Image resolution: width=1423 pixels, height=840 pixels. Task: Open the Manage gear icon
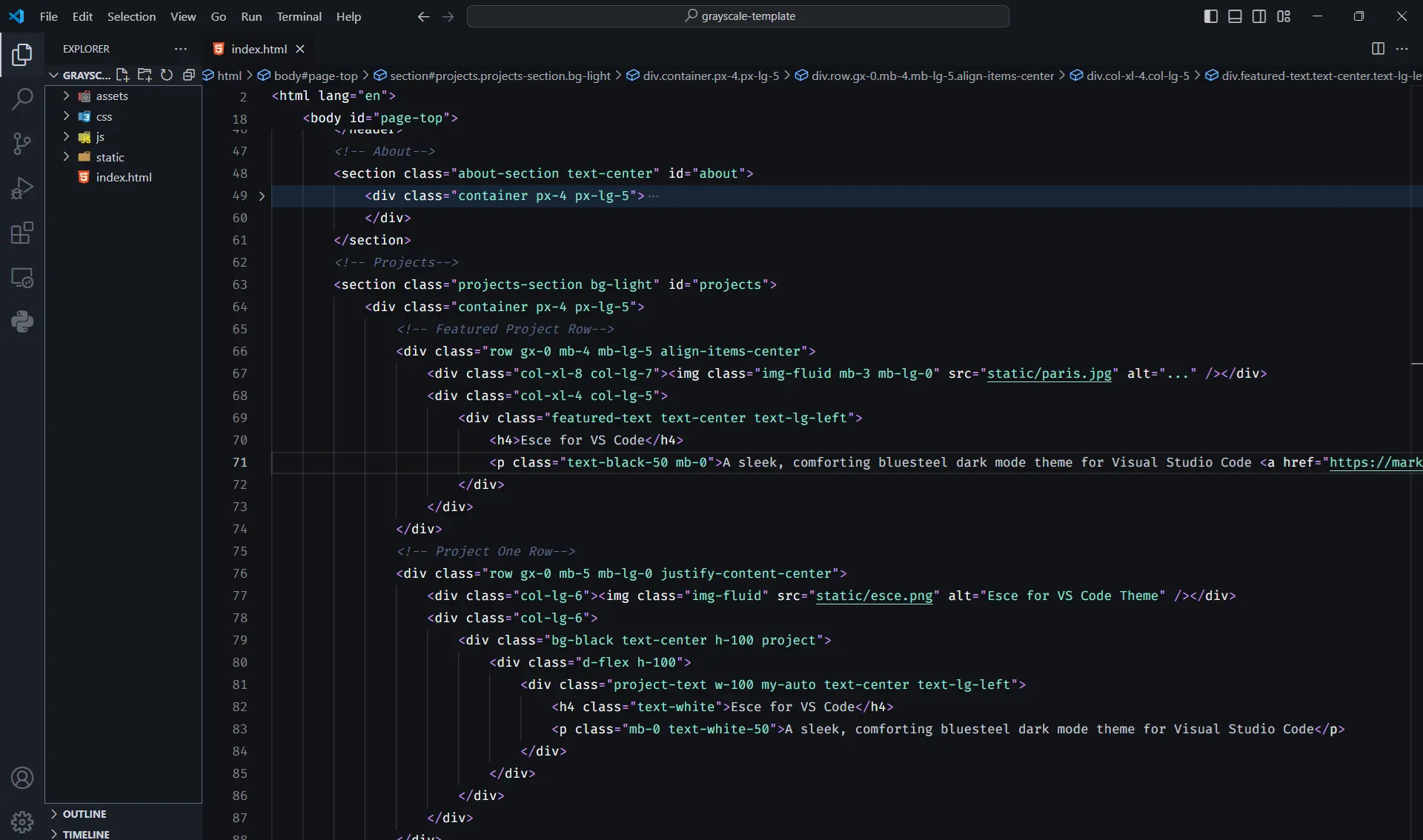pos(22,821)
